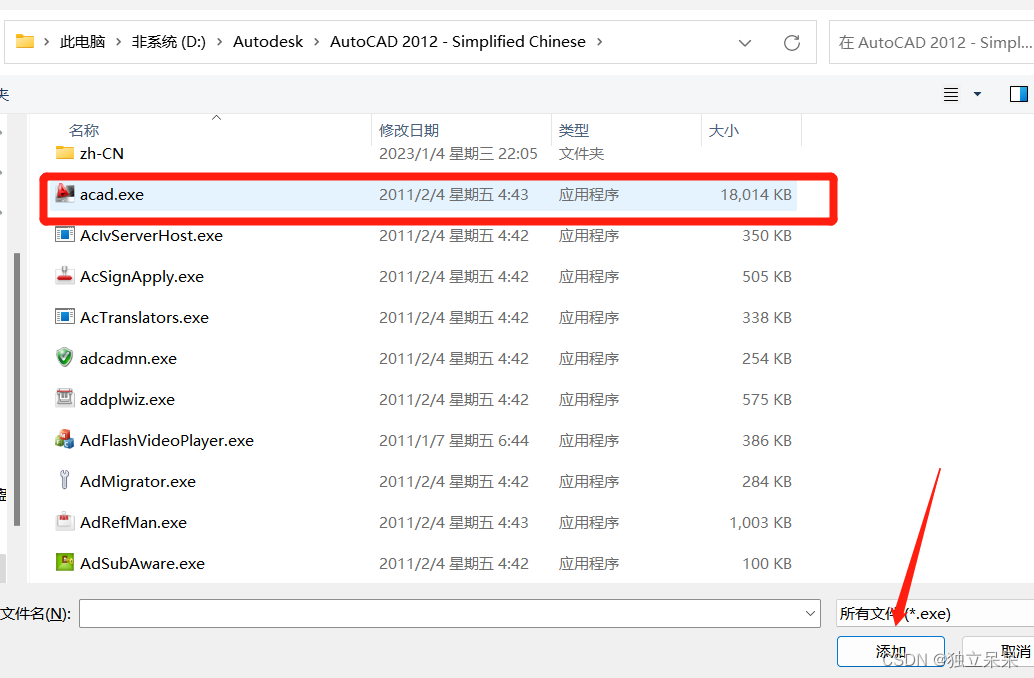This screenshot has width=1034, height=678.
Task: Select the file name AdMigrator.exe
Action: [138, 481]
